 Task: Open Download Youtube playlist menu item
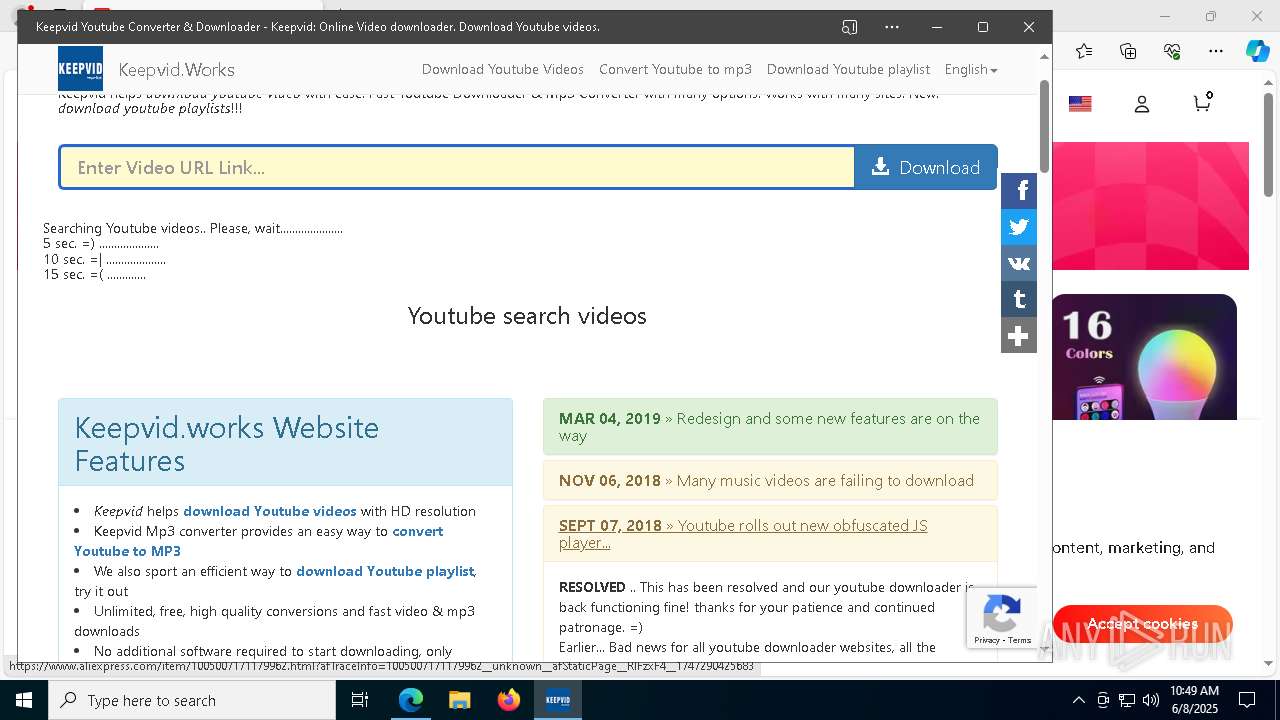(x=848, y=69)
